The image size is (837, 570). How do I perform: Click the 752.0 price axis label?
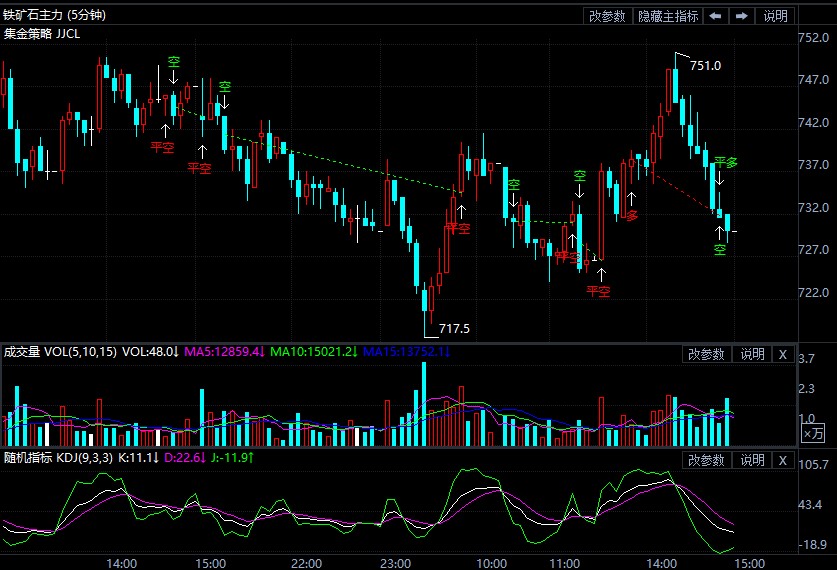(x=814, y=37)
